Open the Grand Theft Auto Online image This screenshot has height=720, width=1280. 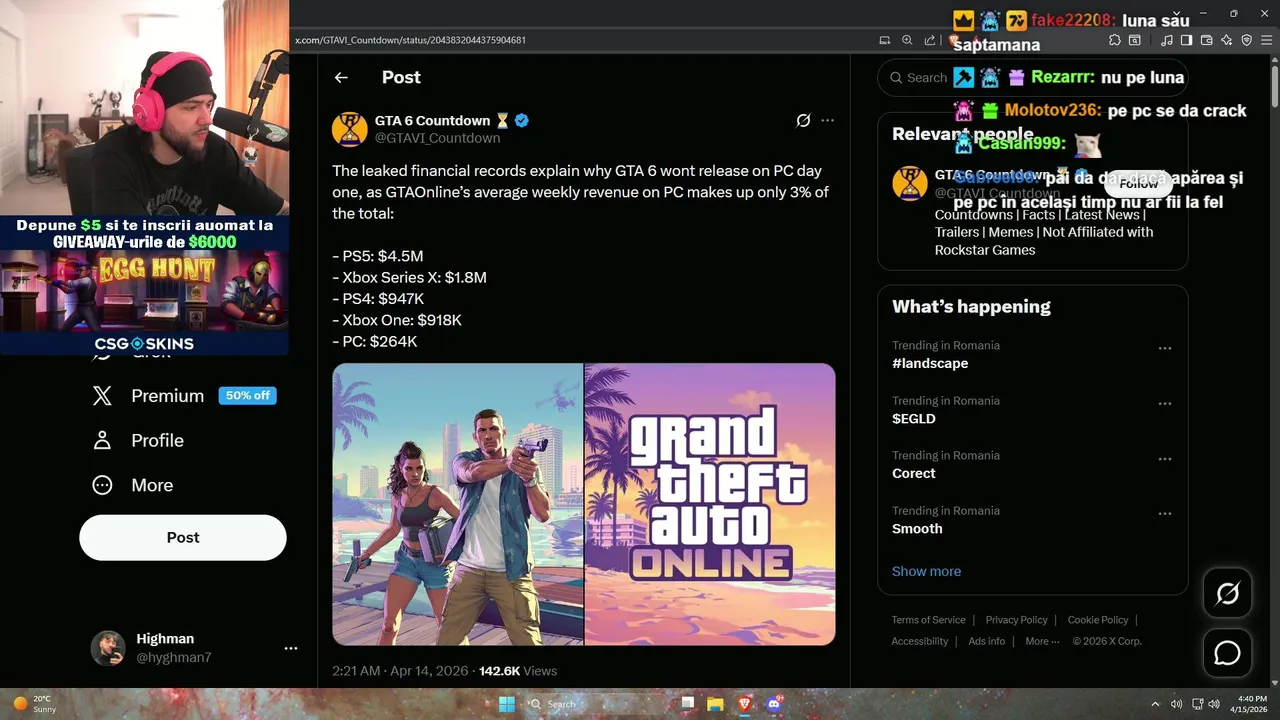(710, 504)
